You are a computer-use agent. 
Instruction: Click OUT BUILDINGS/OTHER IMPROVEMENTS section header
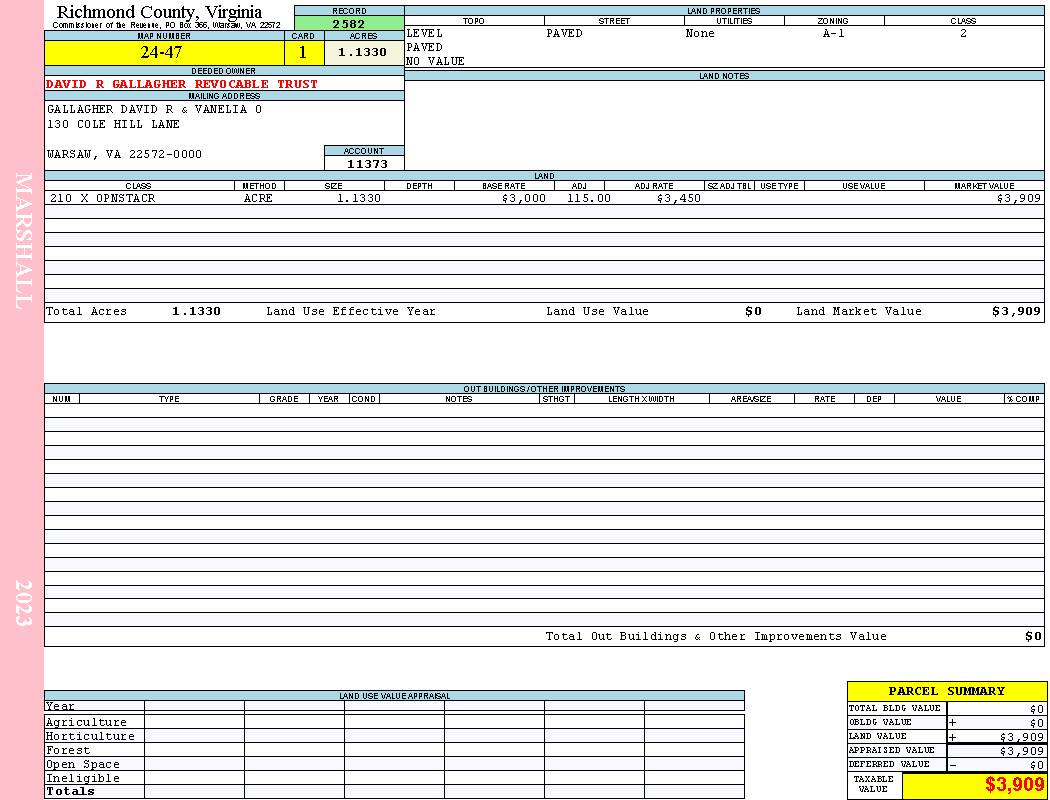[x=544, y=389]
